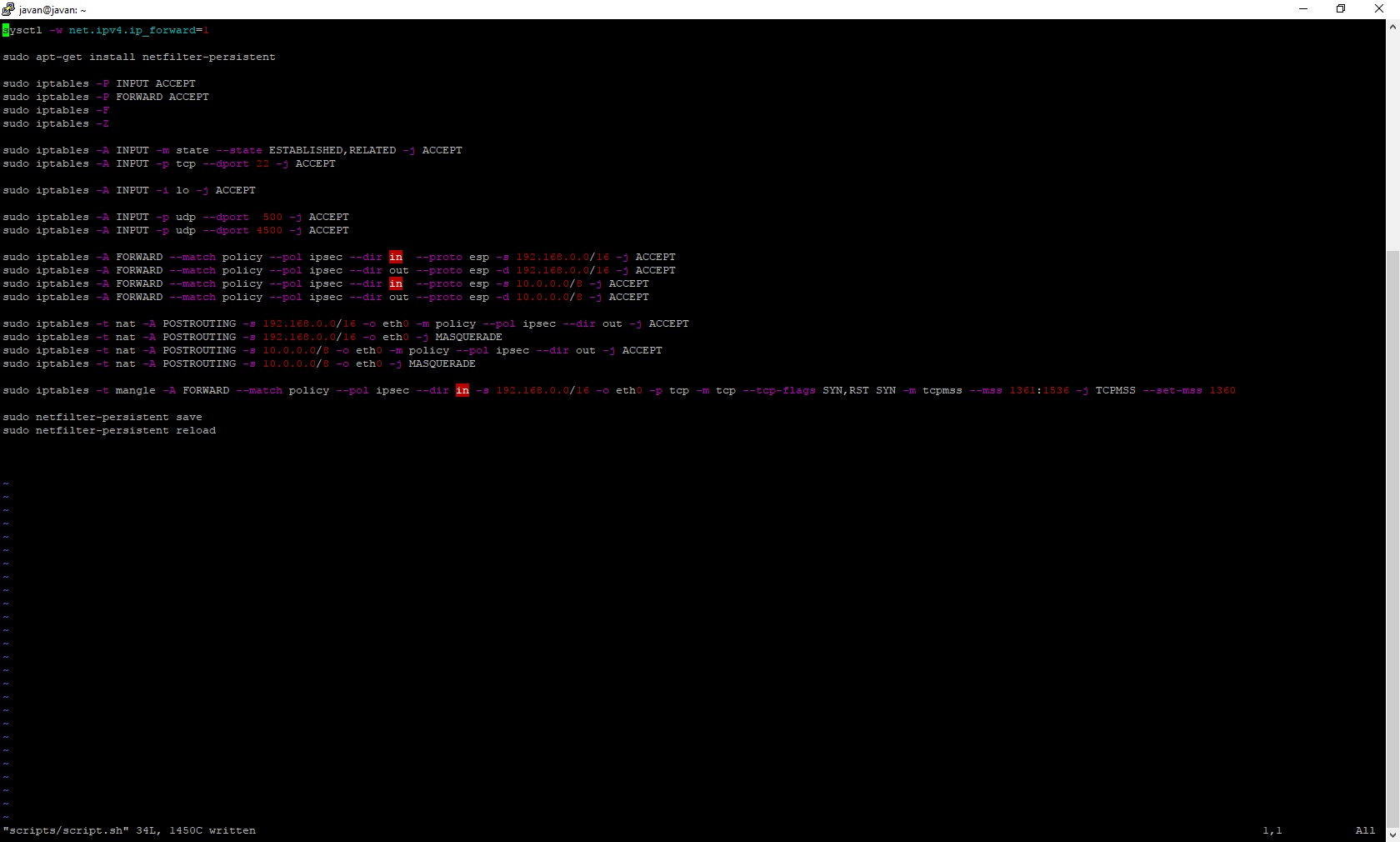Click mss range '1361:1536'
Screen dimensions: 1400x842
coord(1039,390)
